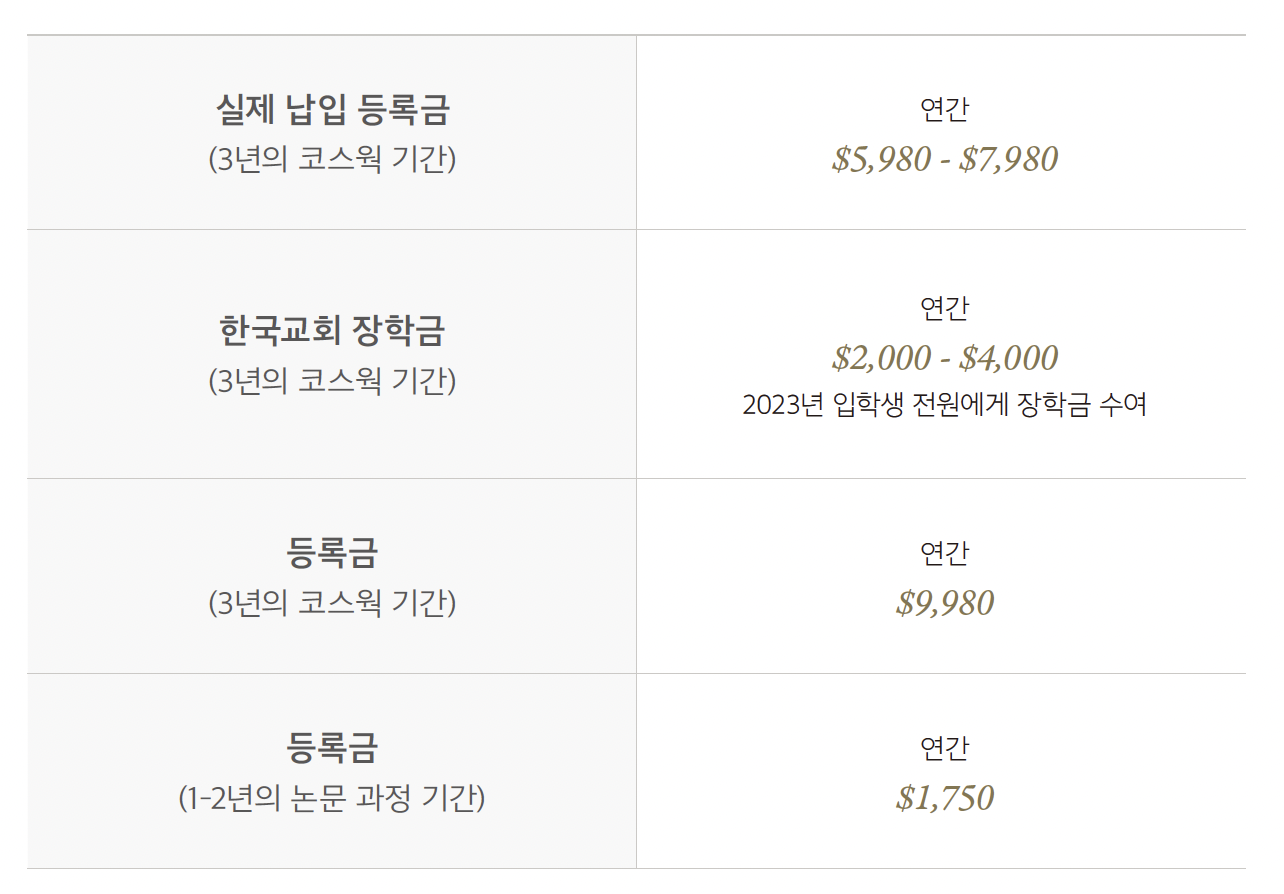
Task: Click the '실제 납입 등록금' heading
Action: click(x=332, y=109)
